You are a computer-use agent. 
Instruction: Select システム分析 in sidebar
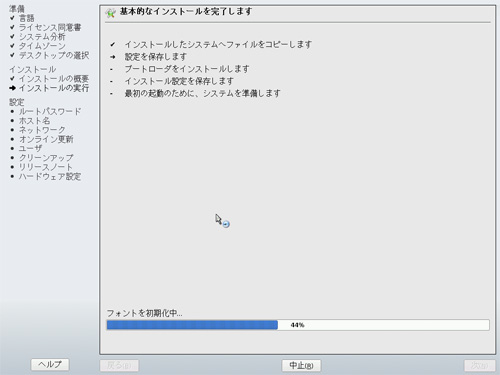[x=42, y=37]
